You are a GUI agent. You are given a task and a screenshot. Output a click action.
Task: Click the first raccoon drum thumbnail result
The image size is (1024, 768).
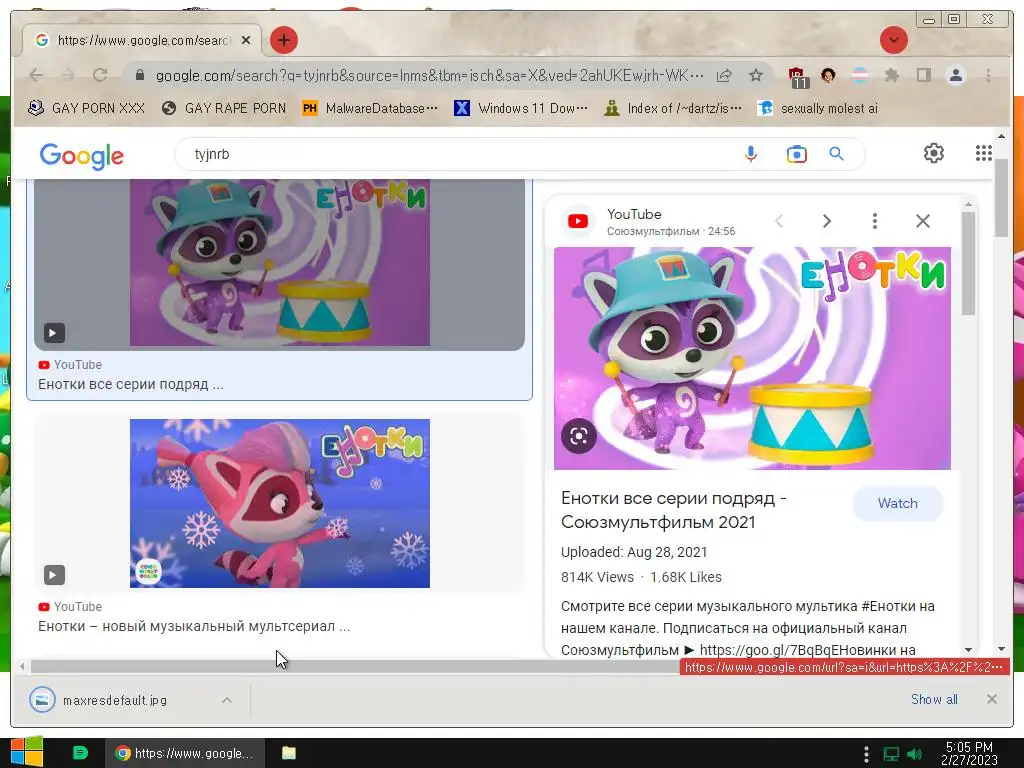[x=280, y=263]
